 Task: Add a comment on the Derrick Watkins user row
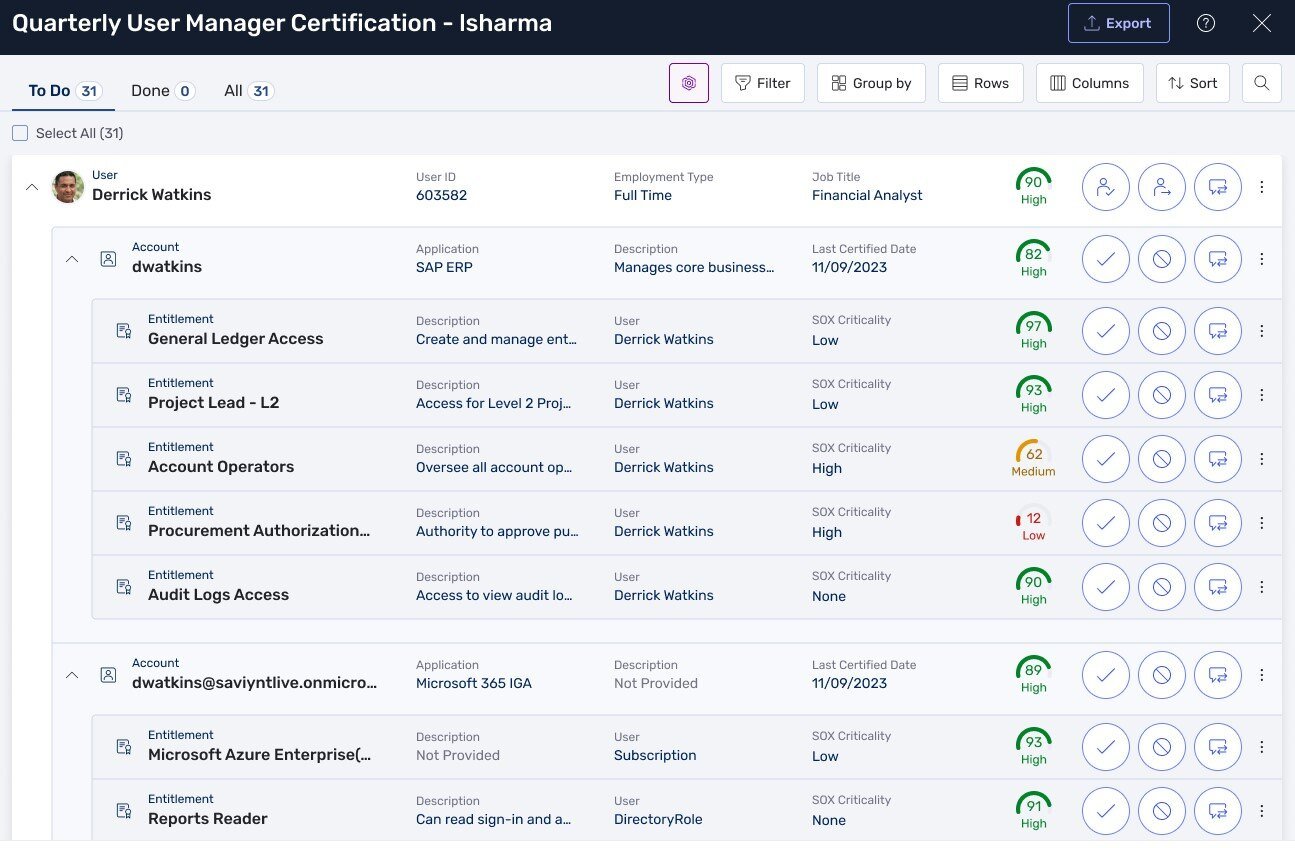(x=1218, y=186)
